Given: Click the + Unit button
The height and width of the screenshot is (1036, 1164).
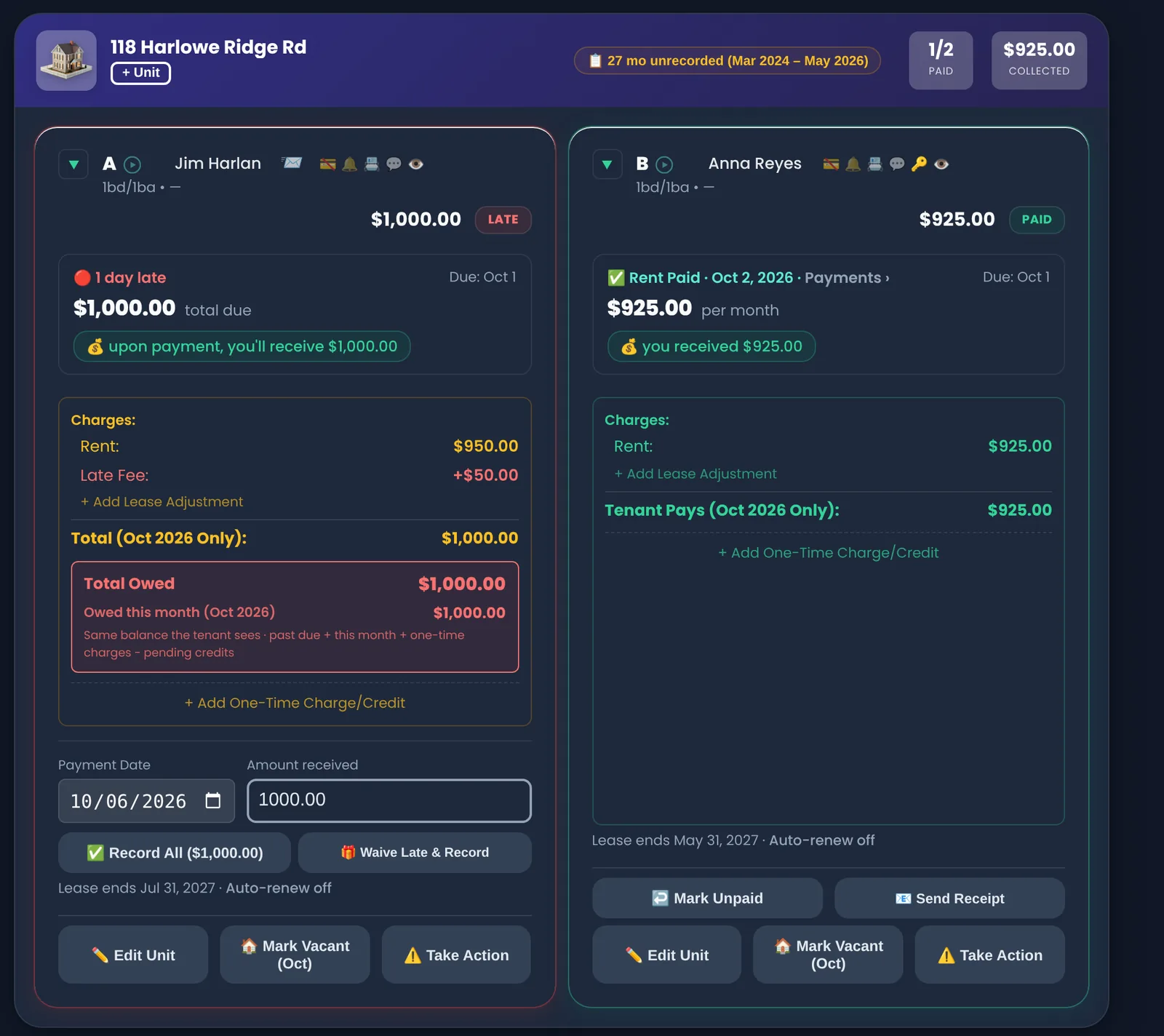Looking at the screenshot, I should tap(140, 73).
